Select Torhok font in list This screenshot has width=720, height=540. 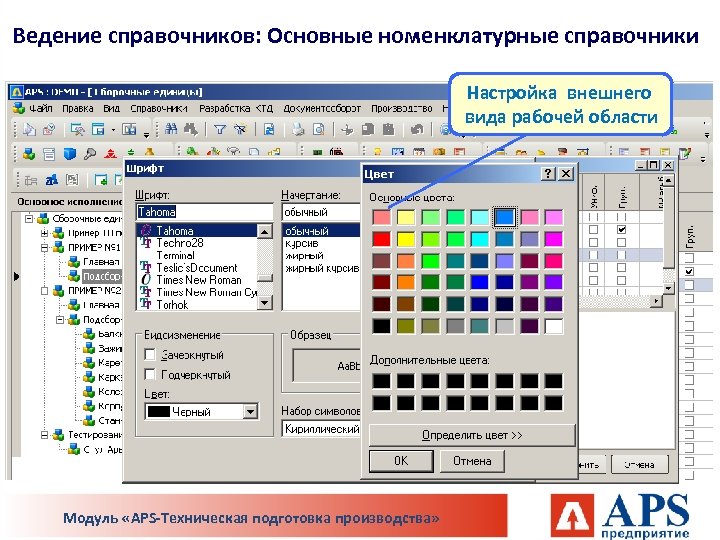pyautogui.click(x=173, y=304)
